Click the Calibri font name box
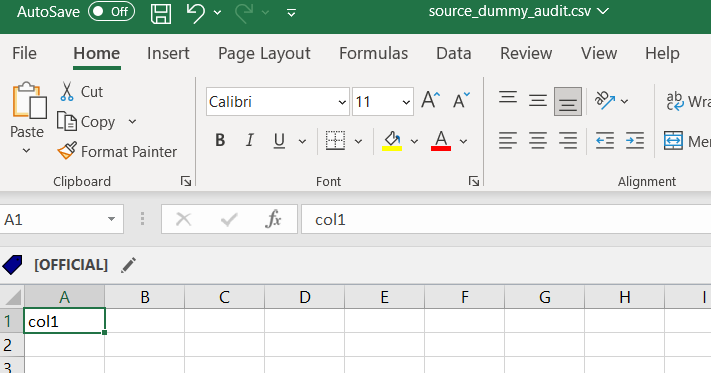 point(271,102)
